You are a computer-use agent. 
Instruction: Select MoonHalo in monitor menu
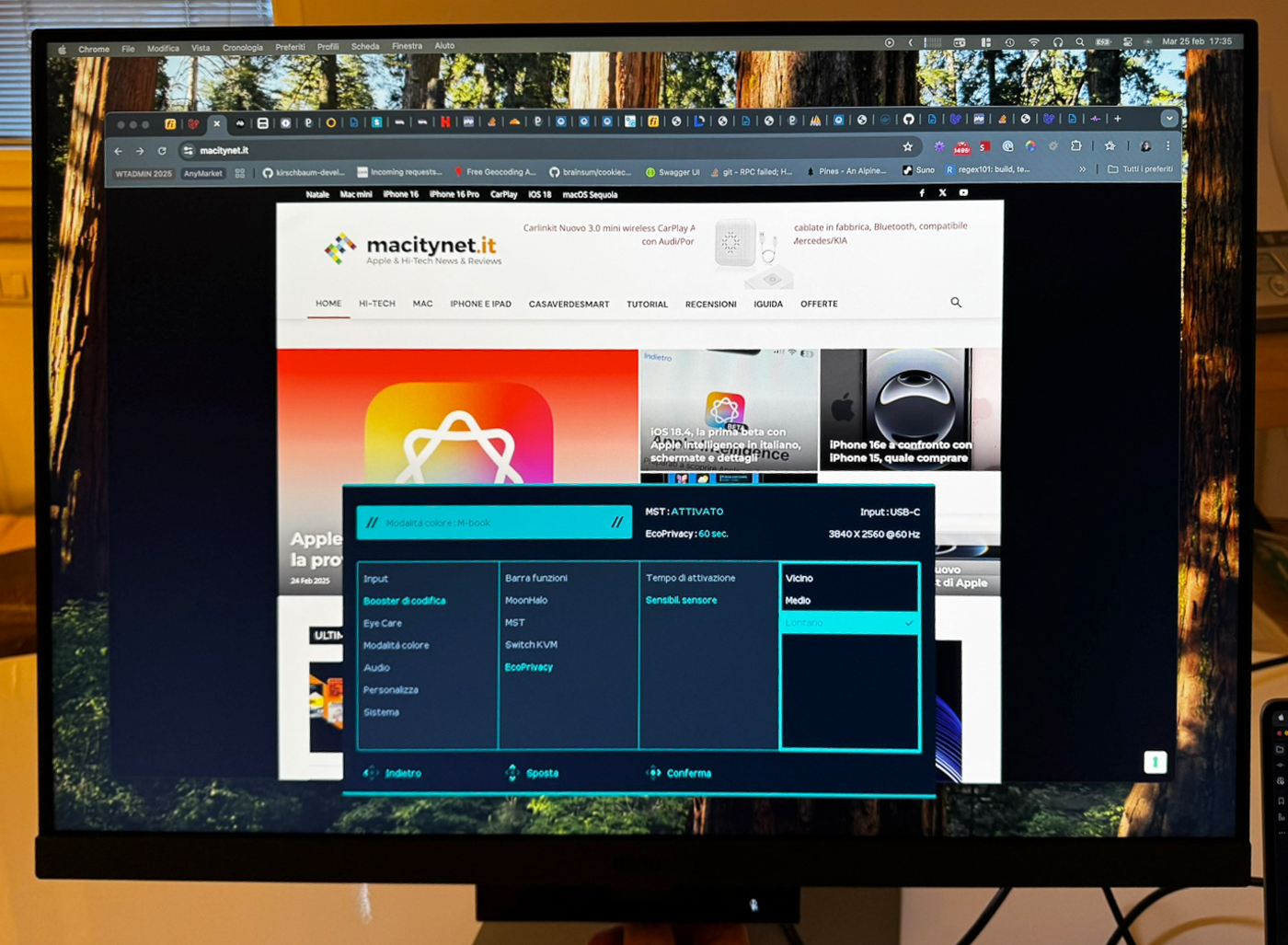click(x=526, y=601)
